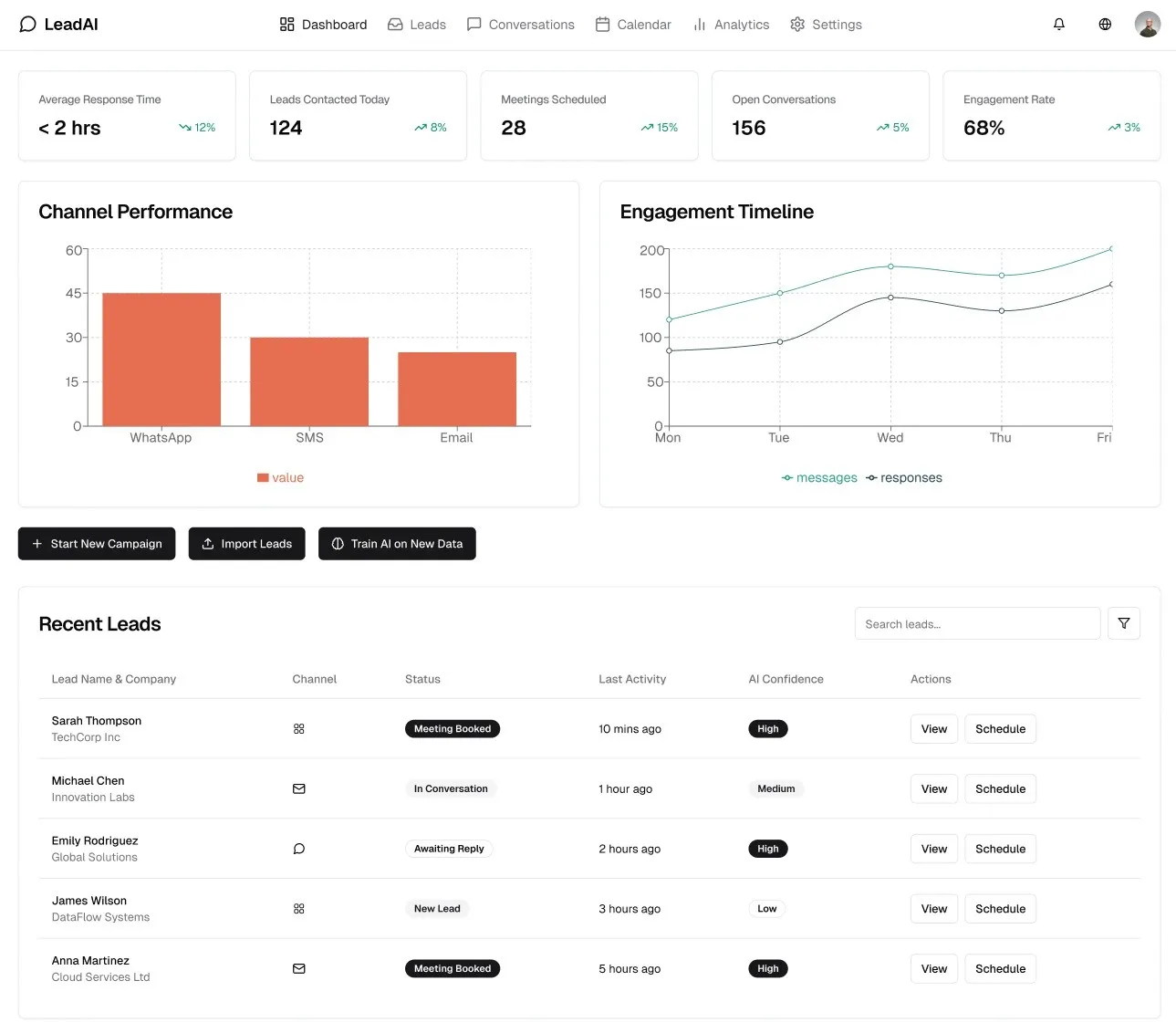Click Michael Chen's email channel icon

[298, 788]
